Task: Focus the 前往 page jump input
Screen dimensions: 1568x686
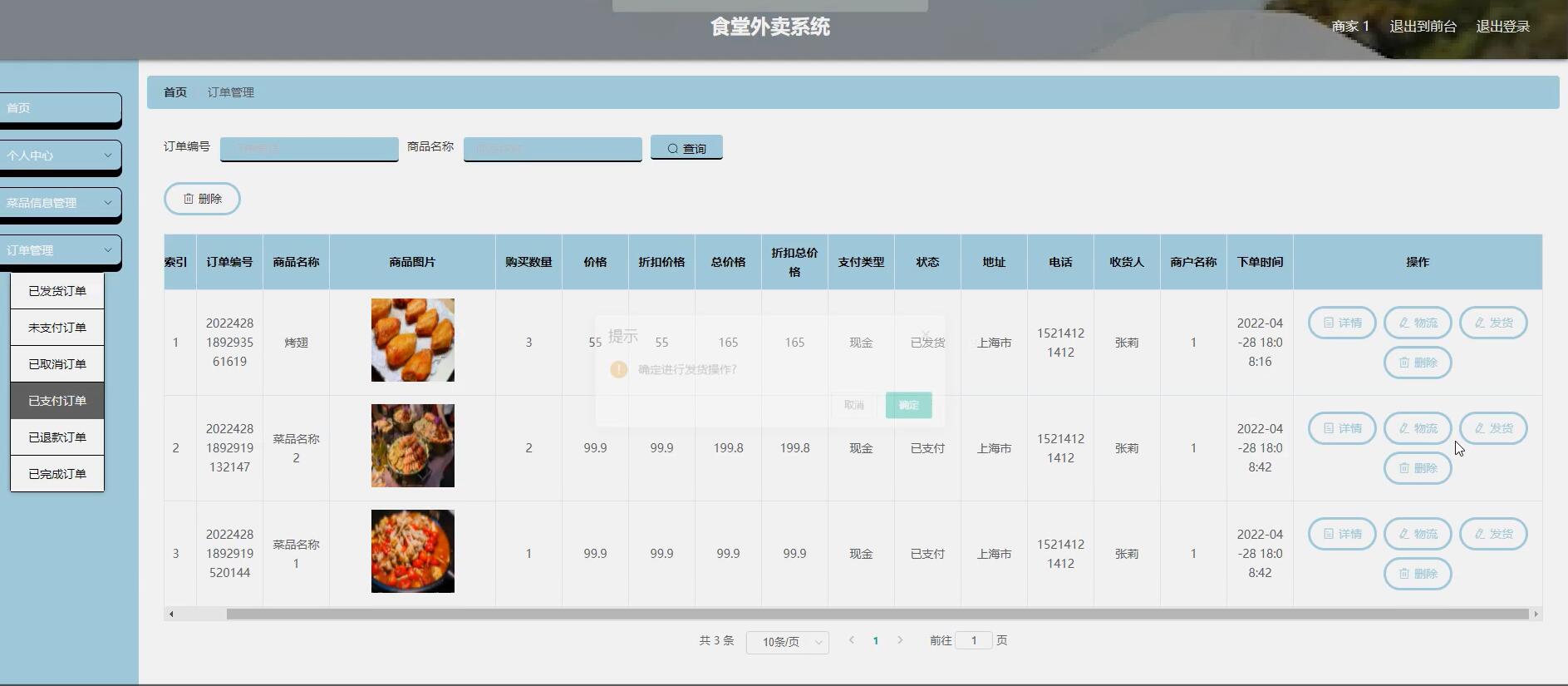Action: [x=974, y=640]
